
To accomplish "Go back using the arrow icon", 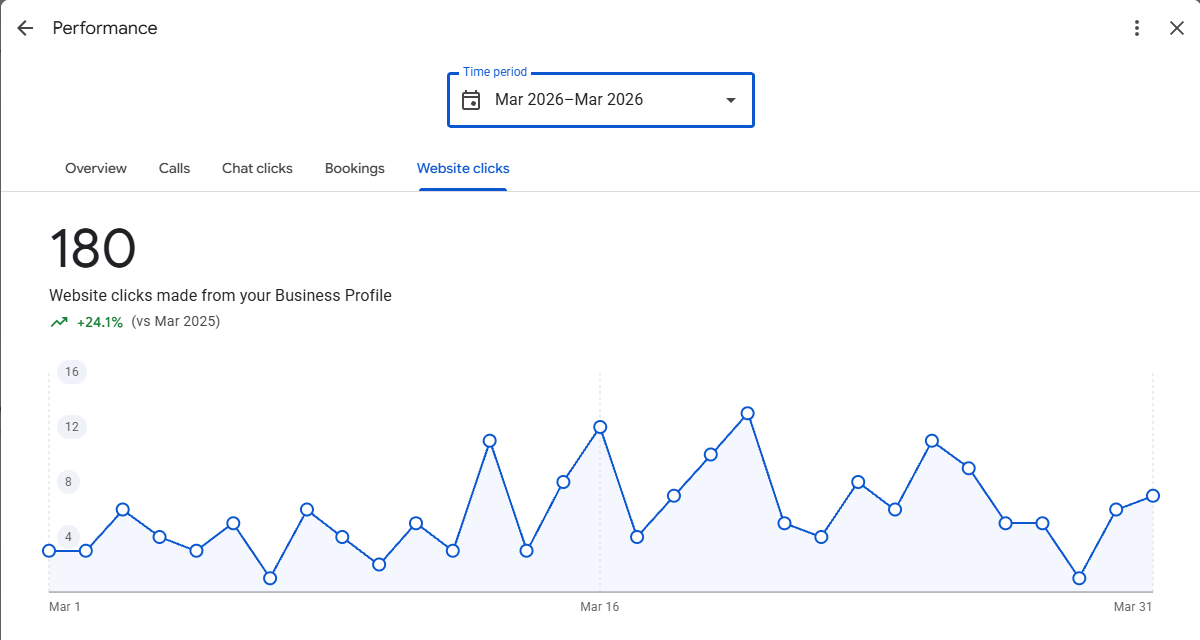I will [25, 28].
